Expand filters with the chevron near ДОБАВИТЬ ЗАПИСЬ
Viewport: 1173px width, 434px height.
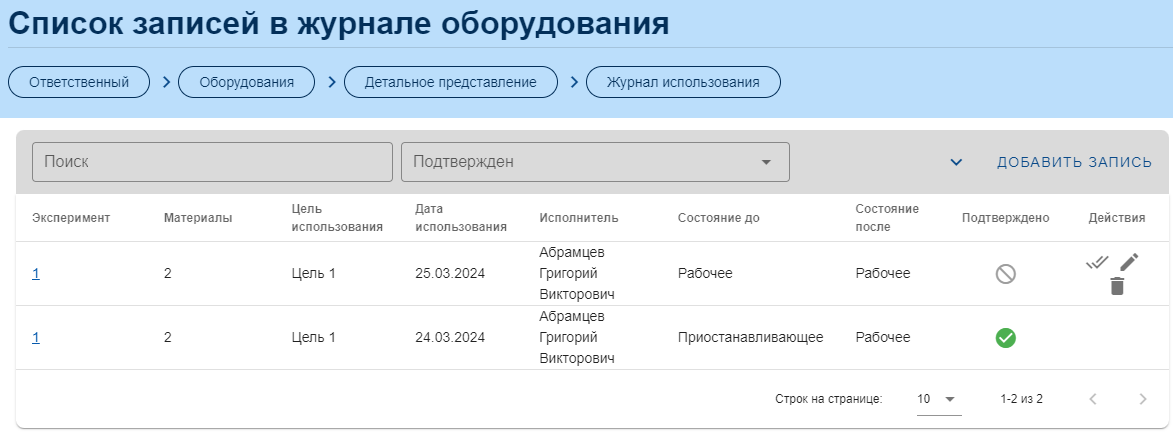click(x=956, y=162)
